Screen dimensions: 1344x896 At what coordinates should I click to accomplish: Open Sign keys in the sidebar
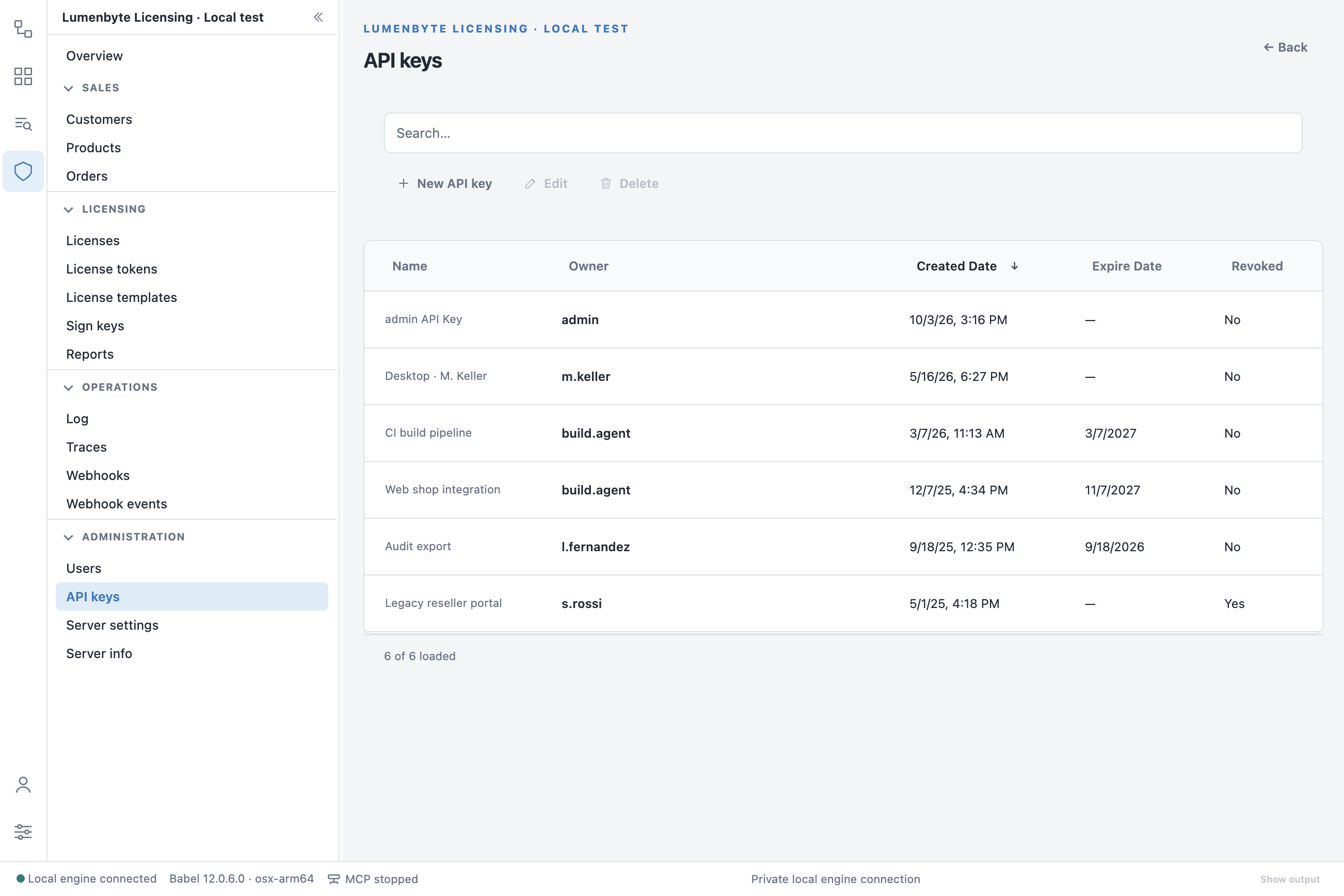click(192, 326)
